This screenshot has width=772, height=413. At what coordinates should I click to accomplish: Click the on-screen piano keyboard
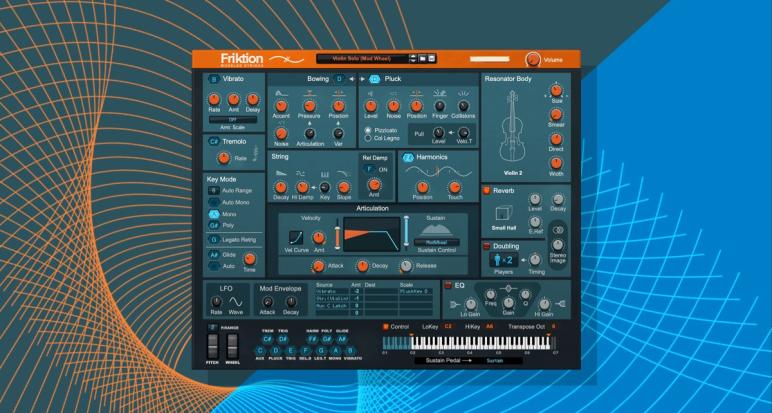point(470,343)
